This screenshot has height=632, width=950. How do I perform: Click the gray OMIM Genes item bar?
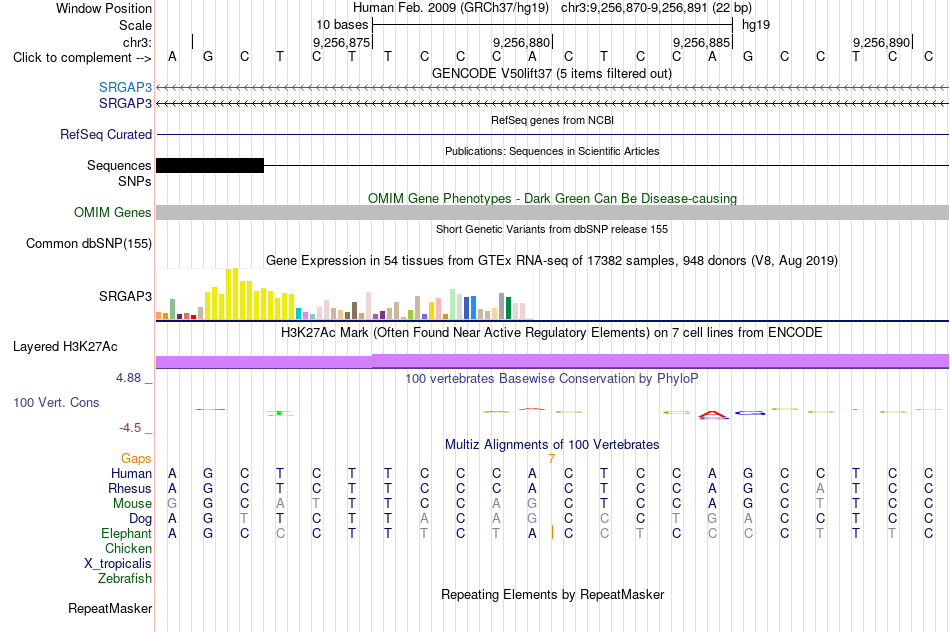click(552, 212)
